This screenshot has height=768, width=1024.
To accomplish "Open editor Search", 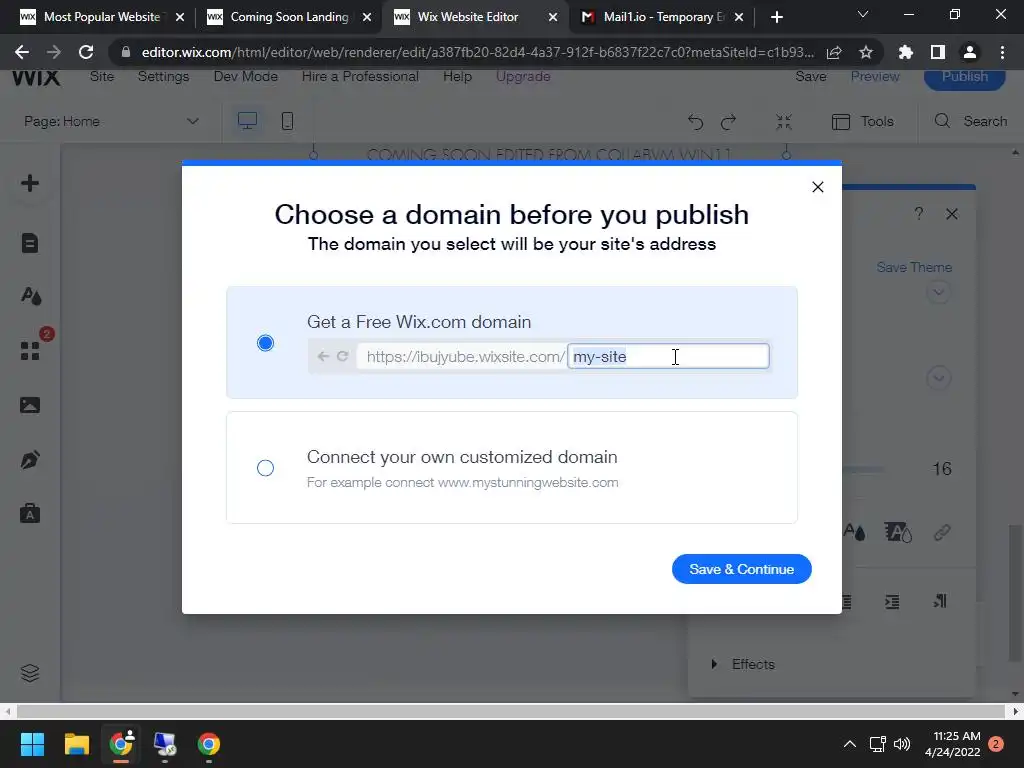I will click(x=970, y=121).
